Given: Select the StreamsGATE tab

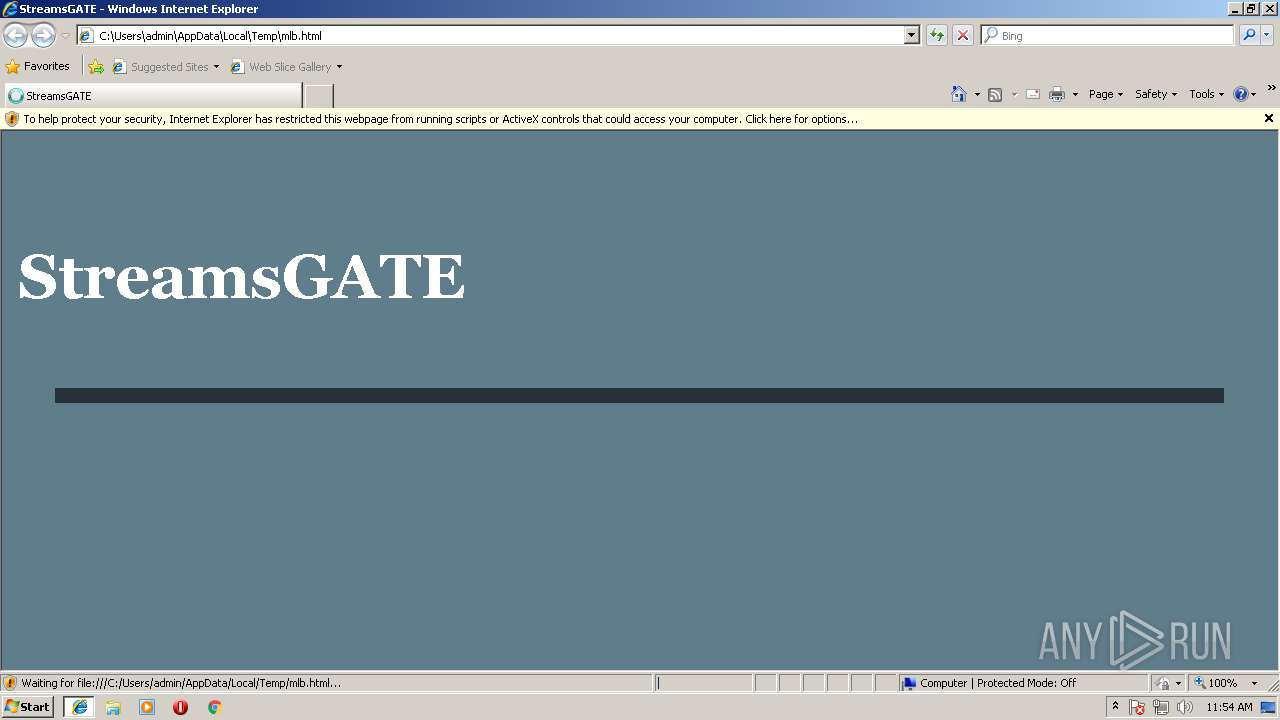Looking at the screenshot, I should (x=153, y=96).
